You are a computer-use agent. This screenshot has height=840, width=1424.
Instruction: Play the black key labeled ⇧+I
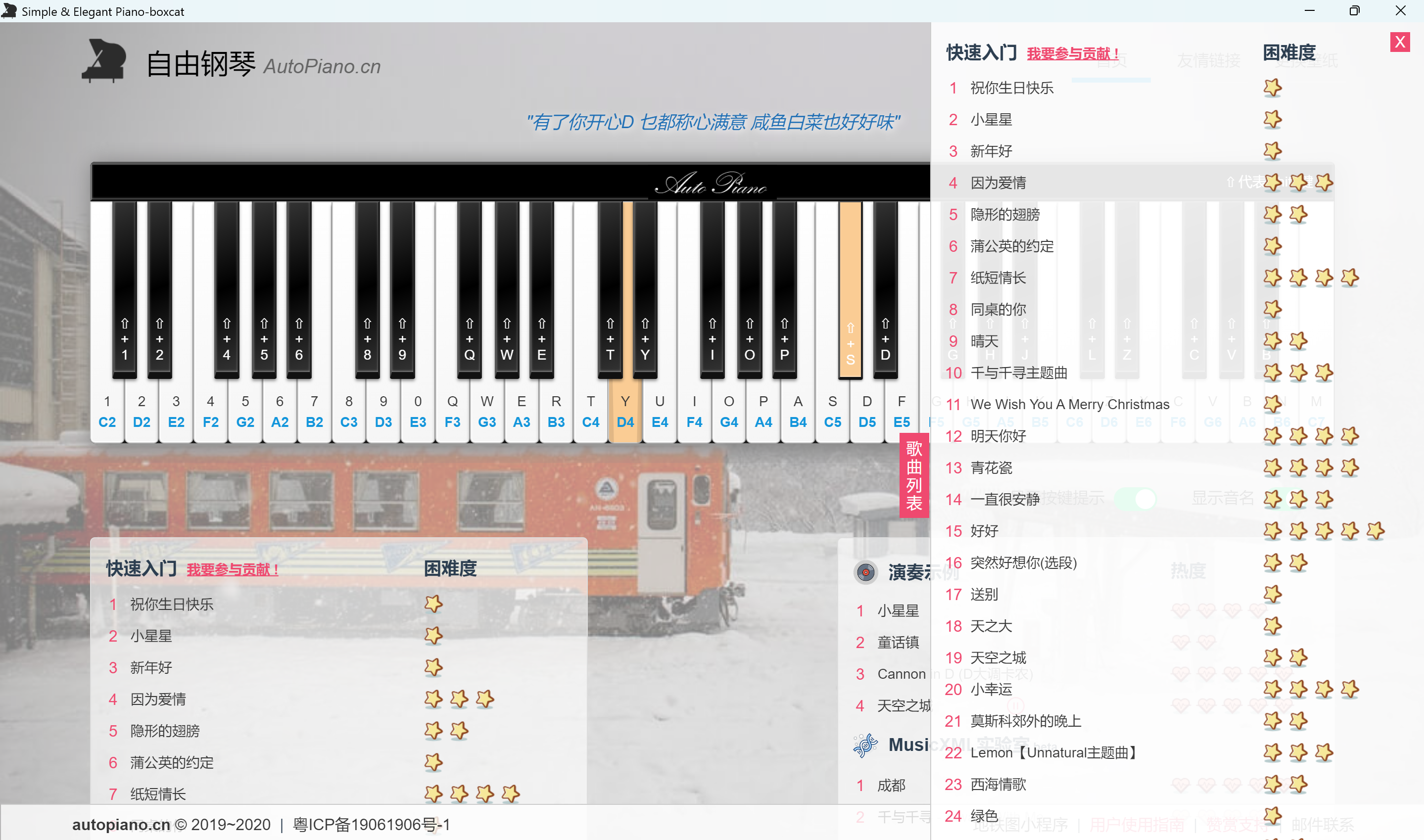[712, 289]
